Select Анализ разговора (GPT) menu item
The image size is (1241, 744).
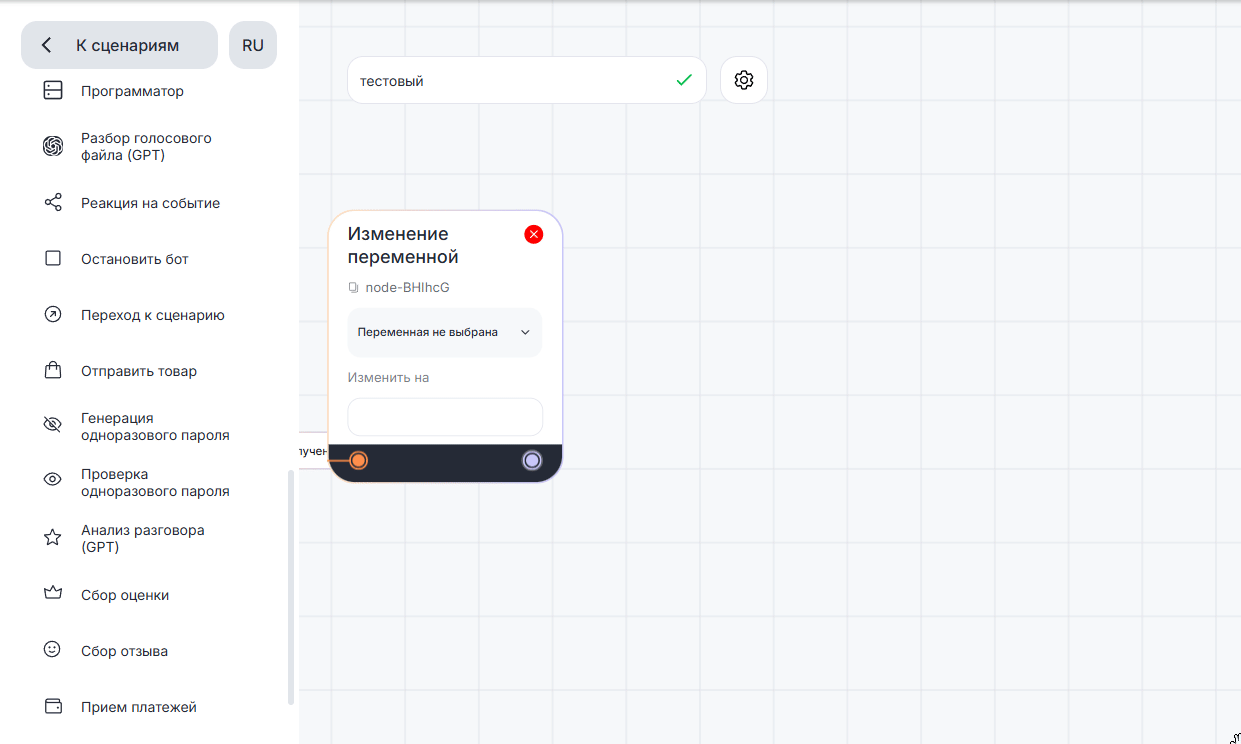point(142,538)
